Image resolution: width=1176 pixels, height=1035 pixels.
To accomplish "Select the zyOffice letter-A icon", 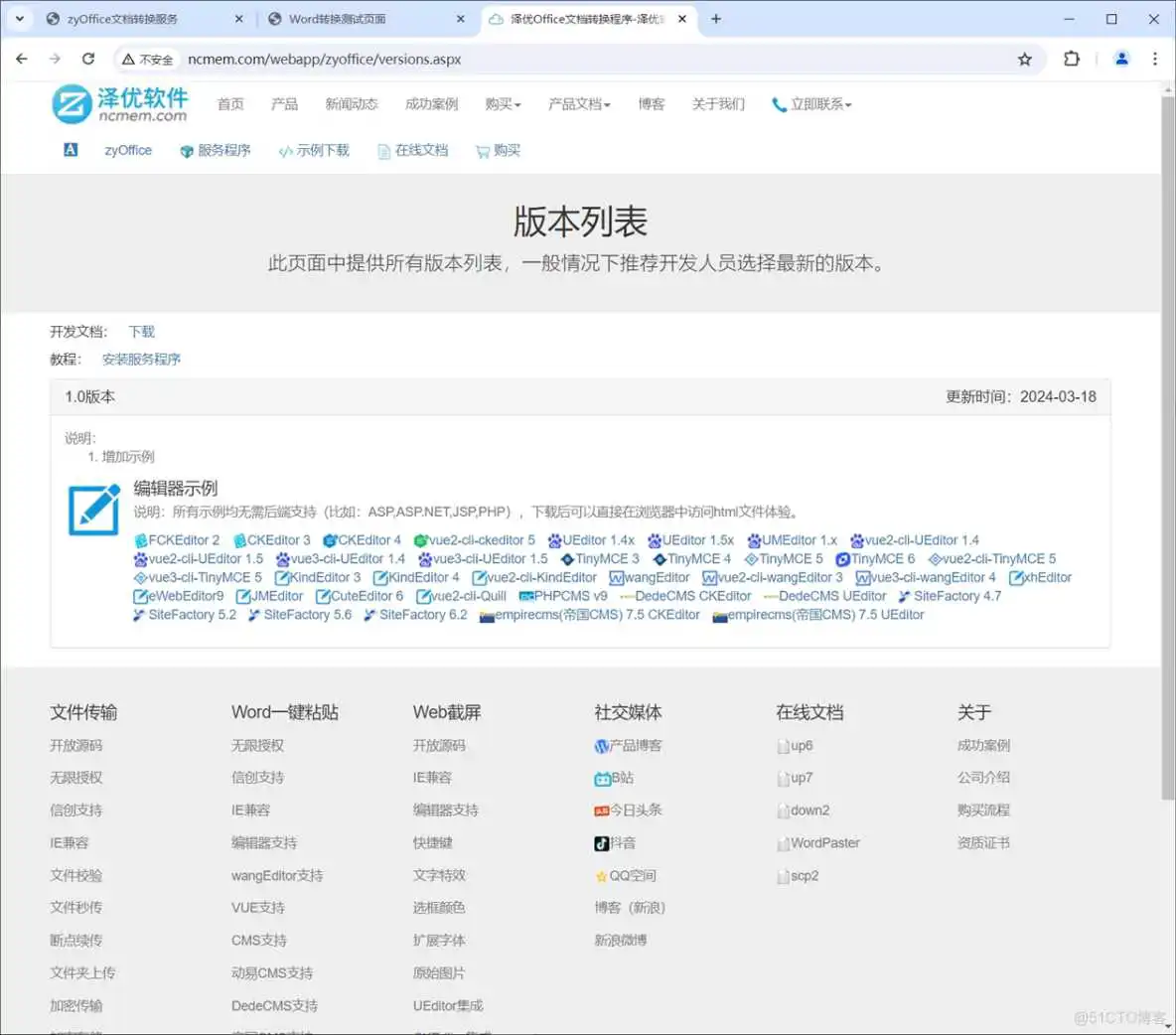I will click(70, 149).
